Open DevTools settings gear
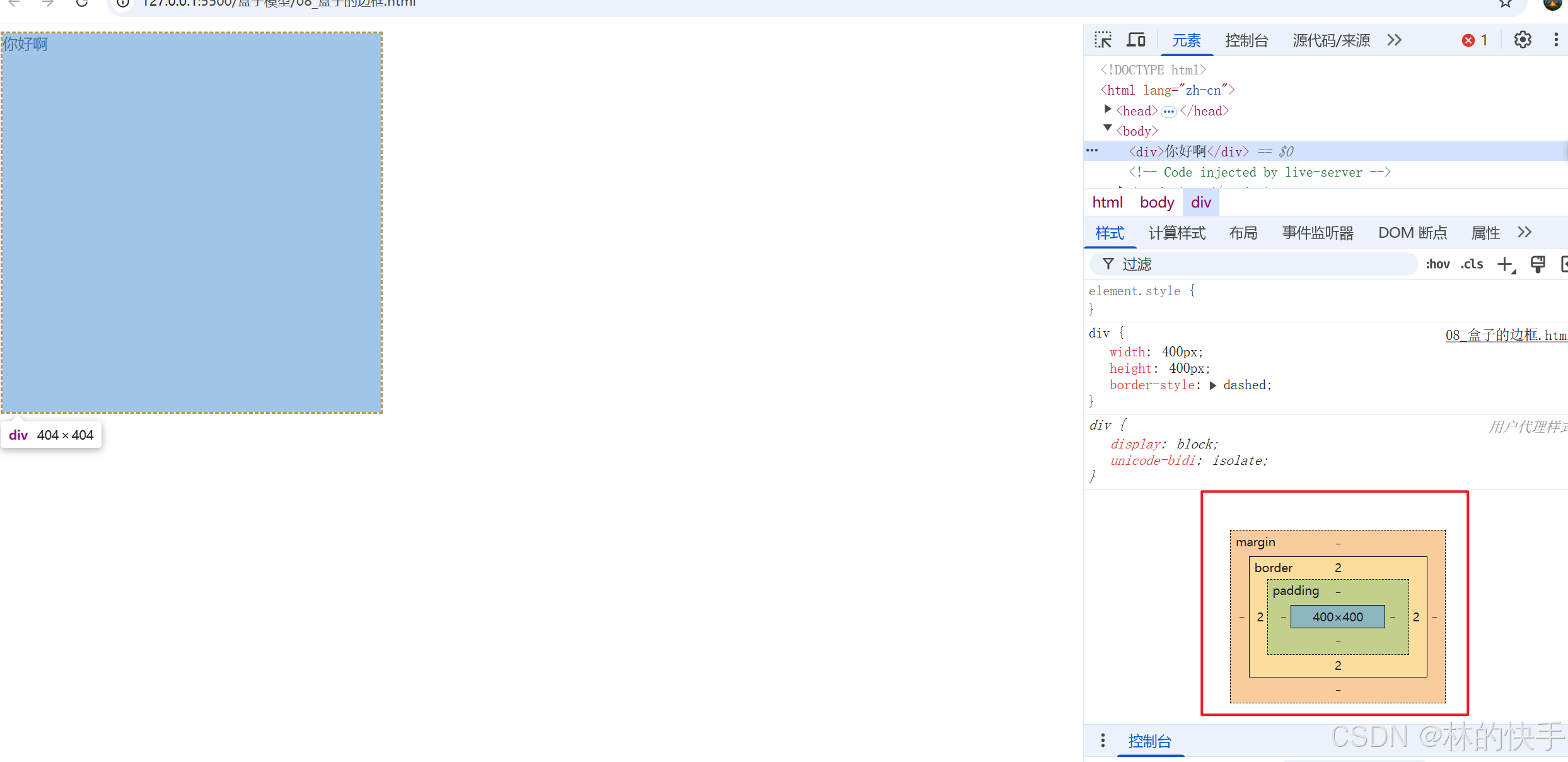Screen dimensions: 1568x762 tap(1523, 40)
